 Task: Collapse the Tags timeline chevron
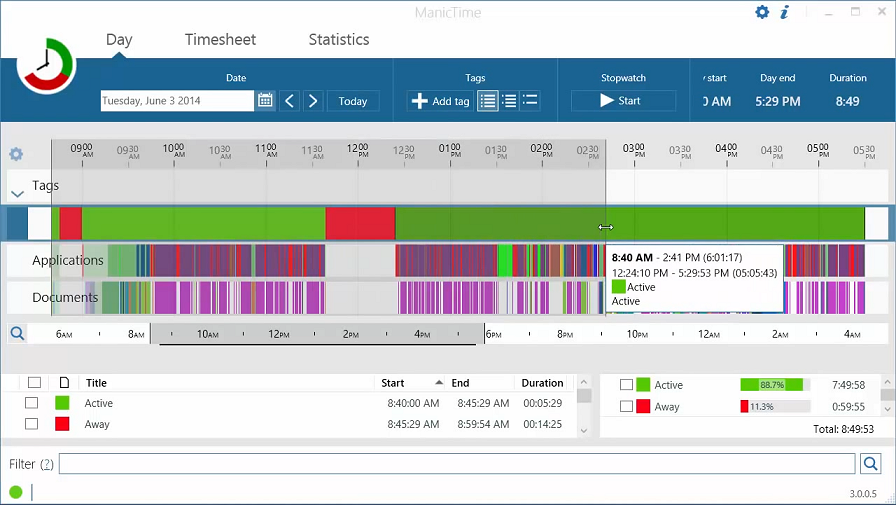[17, 194]
